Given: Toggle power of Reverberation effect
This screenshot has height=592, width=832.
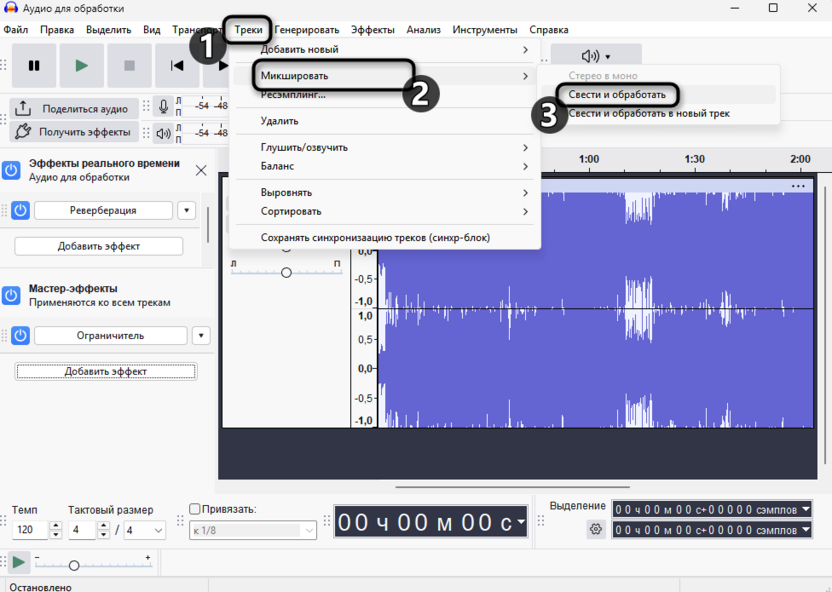Looking at the screenshot, I should (20, 211).
